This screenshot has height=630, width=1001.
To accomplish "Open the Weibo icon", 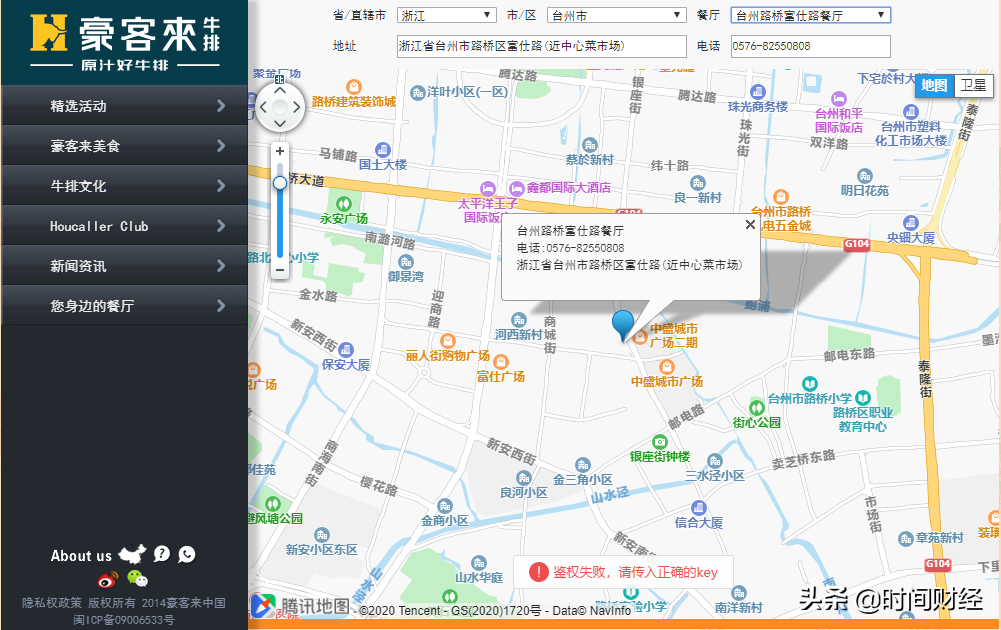I will [x=107, y=580].
